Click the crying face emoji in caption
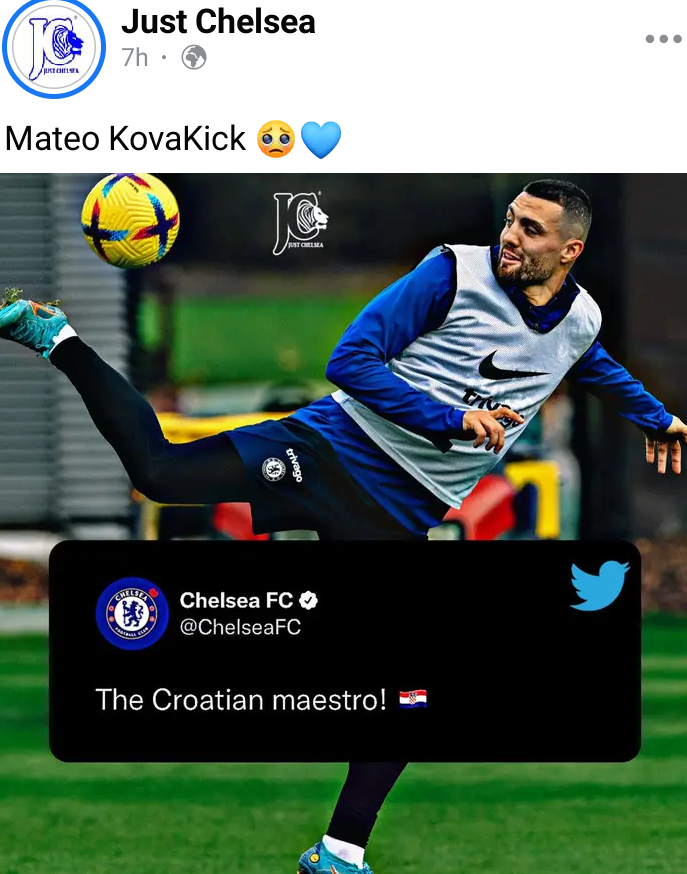687x874 pixels. 276,139
